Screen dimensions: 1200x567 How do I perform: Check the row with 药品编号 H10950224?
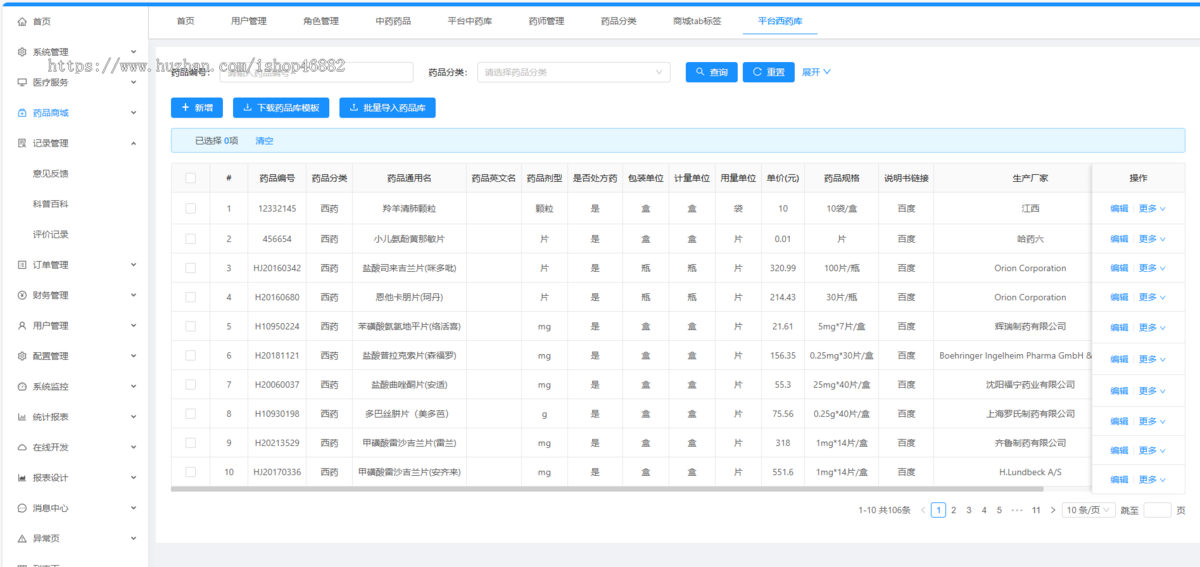click(190, 327)
